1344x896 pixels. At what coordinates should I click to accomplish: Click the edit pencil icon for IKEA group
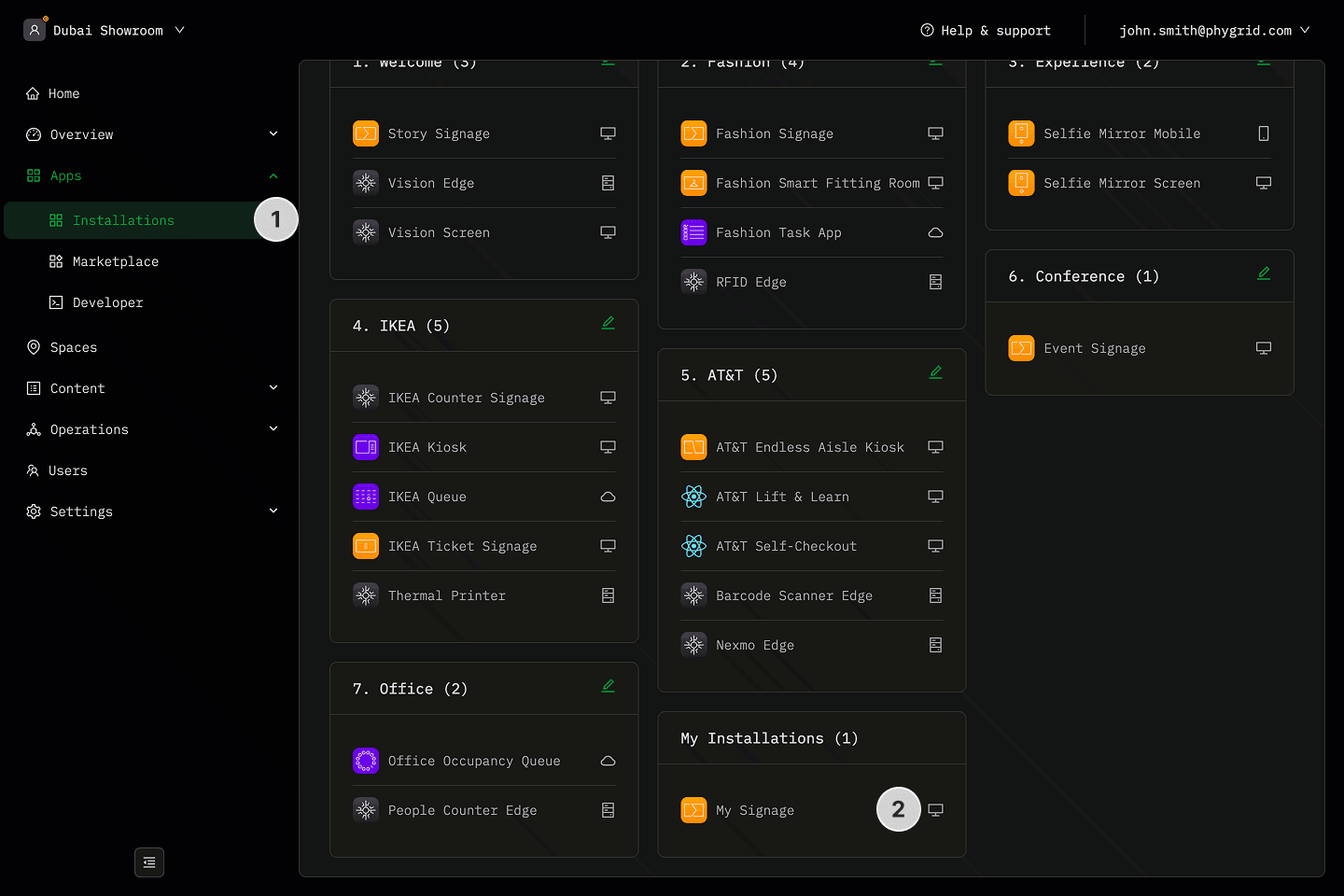pyautogui.click(x=608, y=323)
